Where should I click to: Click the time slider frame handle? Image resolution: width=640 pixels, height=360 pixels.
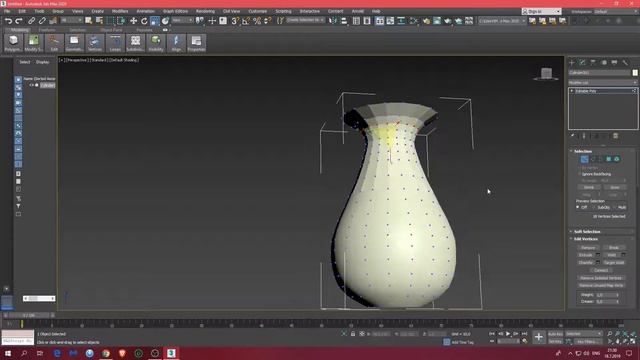click(x=29, y=316)
